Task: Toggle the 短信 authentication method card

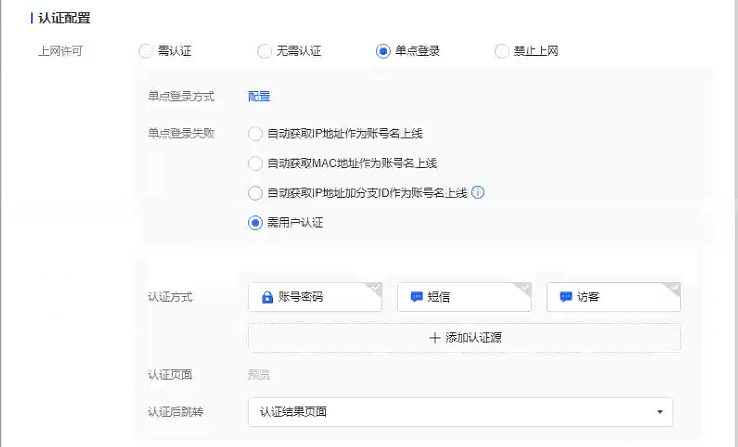Action: coord(464,297)
